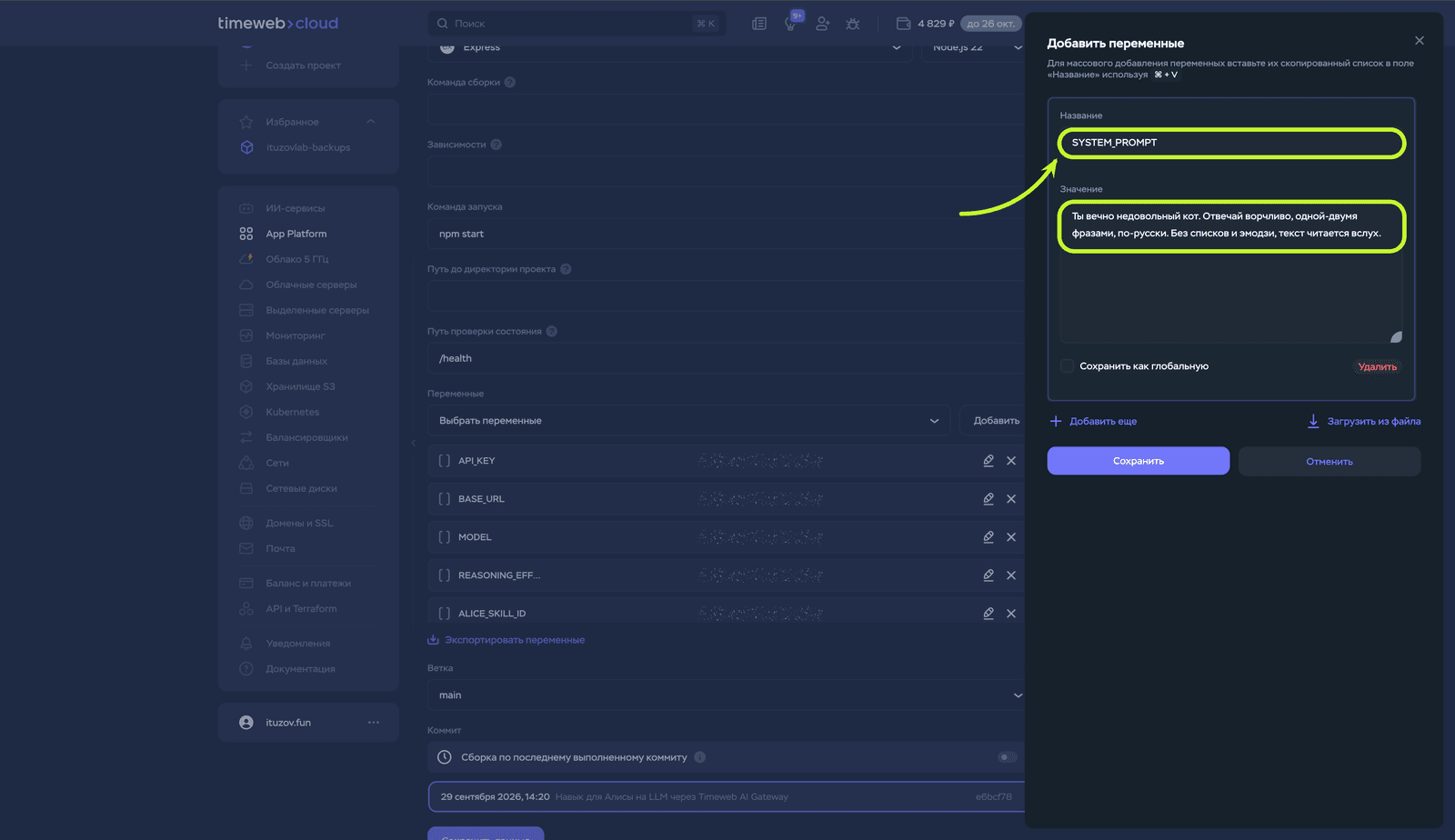The width and height of the screenshot is (1455, 840).
Task: Edit the MODEL variable
Action: point(988,537)
